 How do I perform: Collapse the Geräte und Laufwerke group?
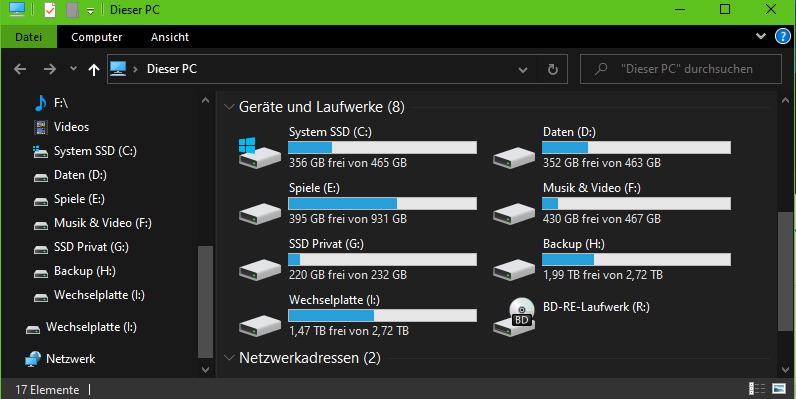[x=229, y=107]
